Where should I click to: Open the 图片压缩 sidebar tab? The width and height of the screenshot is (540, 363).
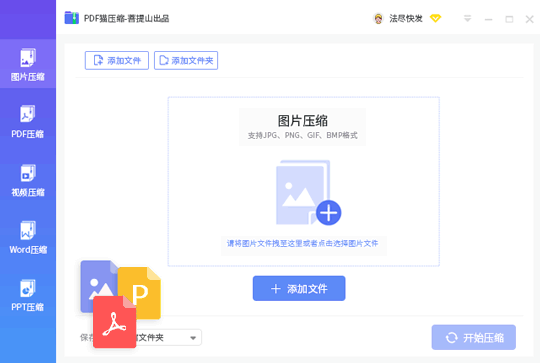(x=28, y=64)
